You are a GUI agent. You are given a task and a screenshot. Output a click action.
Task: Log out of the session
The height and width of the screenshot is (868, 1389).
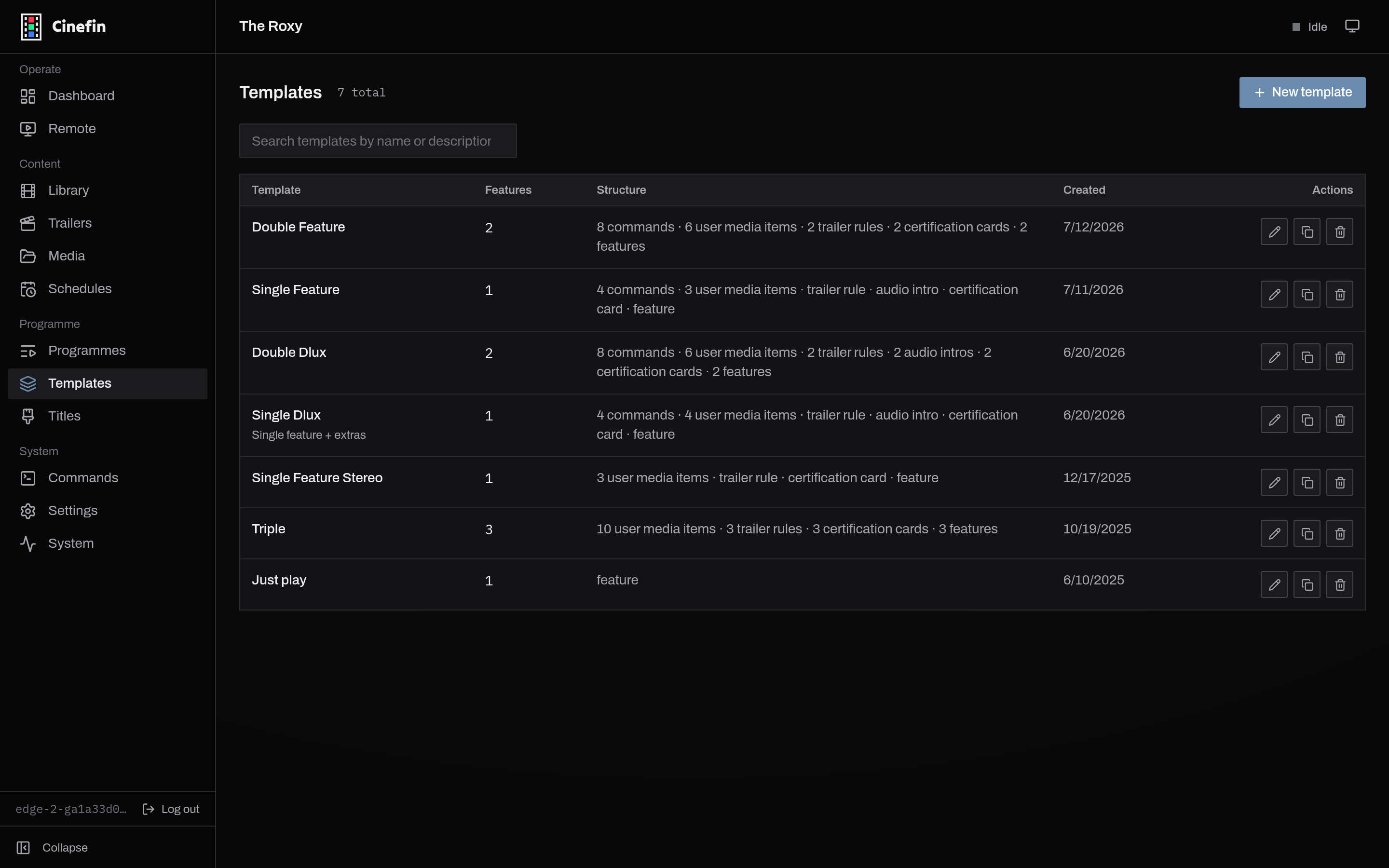coord(170,809)
